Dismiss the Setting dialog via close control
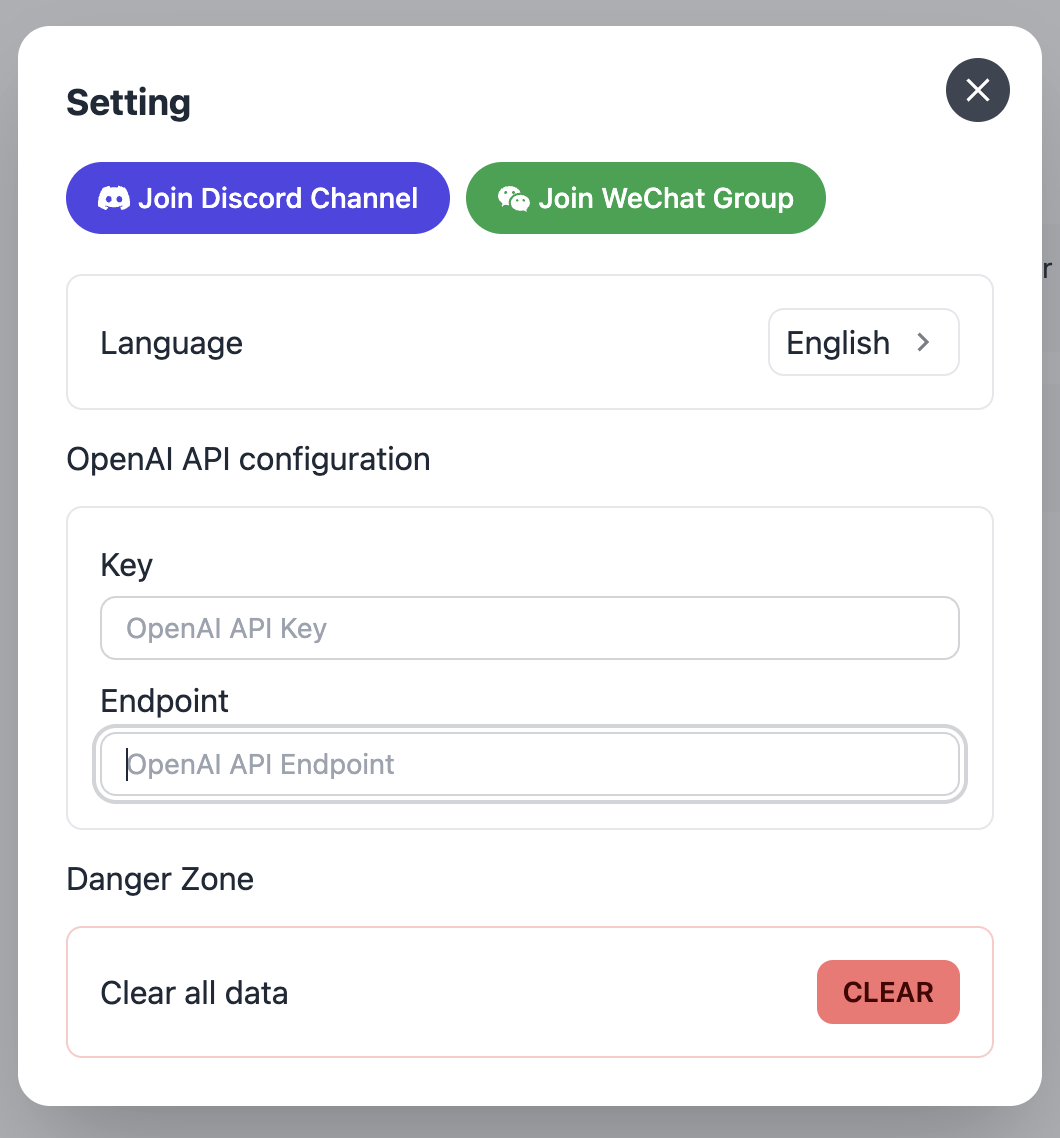 click(x=978, y=90)
